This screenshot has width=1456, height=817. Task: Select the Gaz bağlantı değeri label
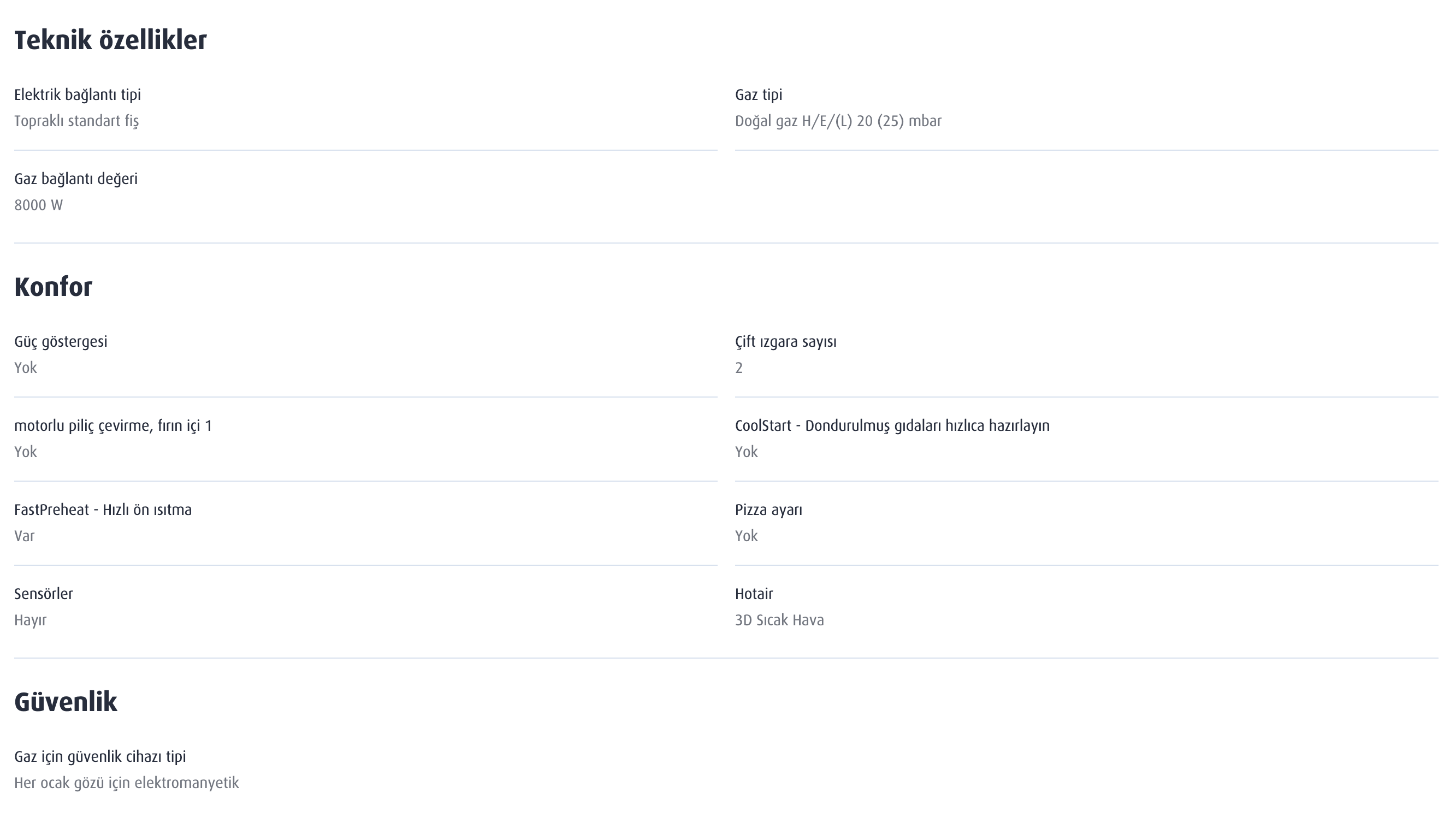[x=76, y=179]
